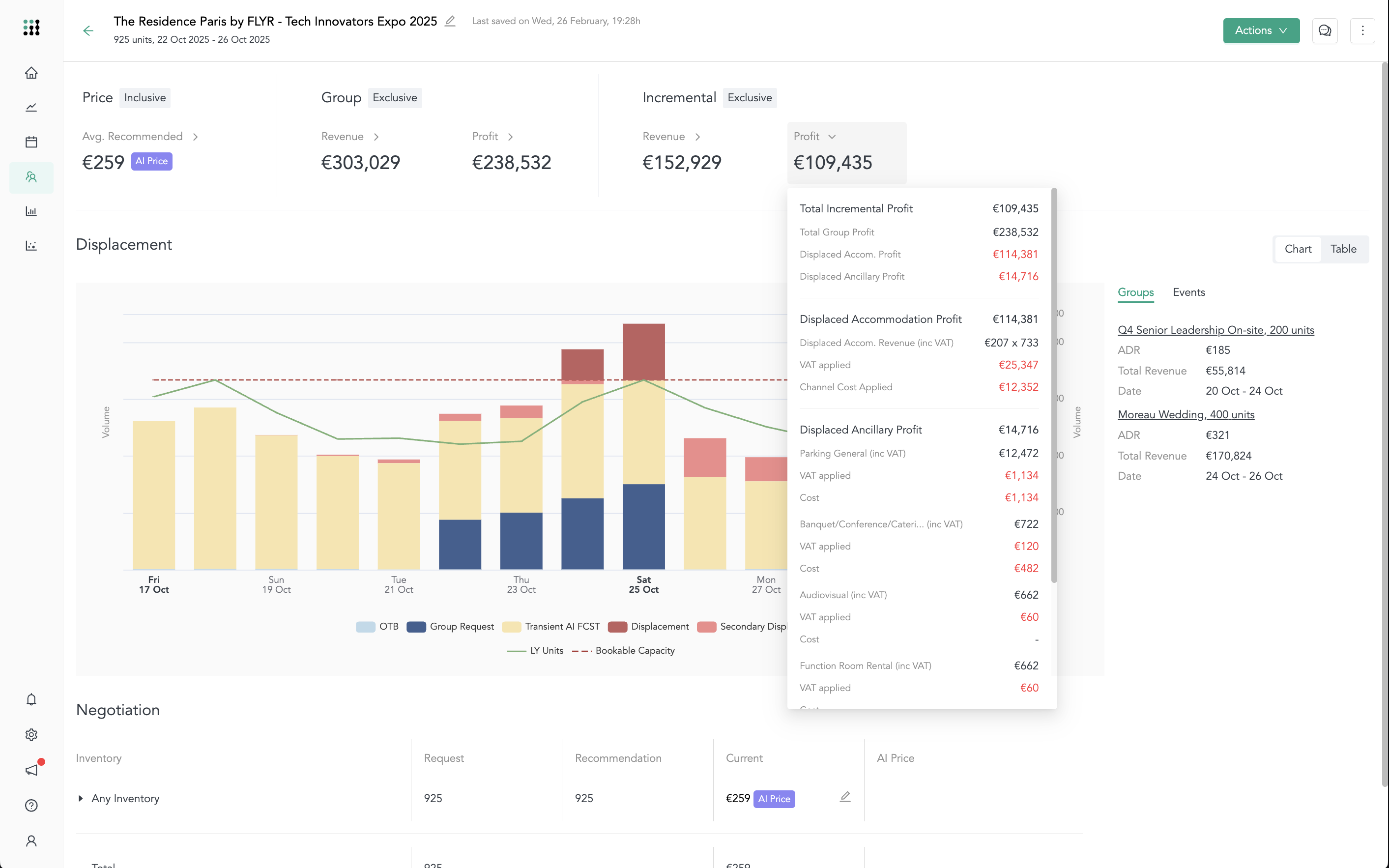Open the settings gear in sidebar
The width and height of the screenshot is (1389, 868).
click(31, 735)
